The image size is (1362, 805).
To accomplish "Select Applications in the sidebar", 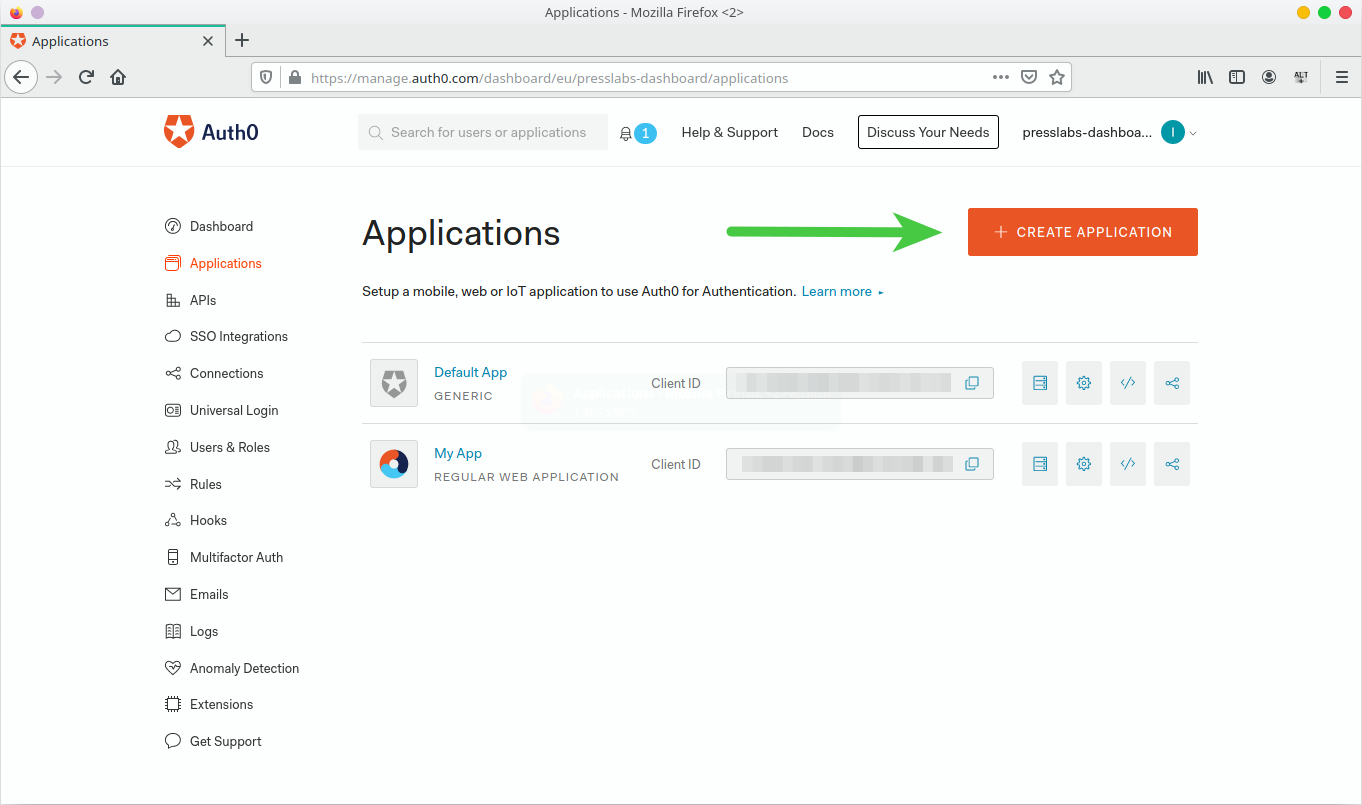I will 226,263.
